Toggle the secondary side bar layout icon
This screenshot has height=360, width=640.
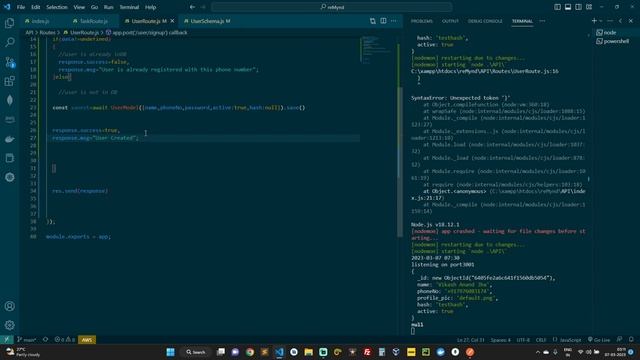click(x=578, y=7)
